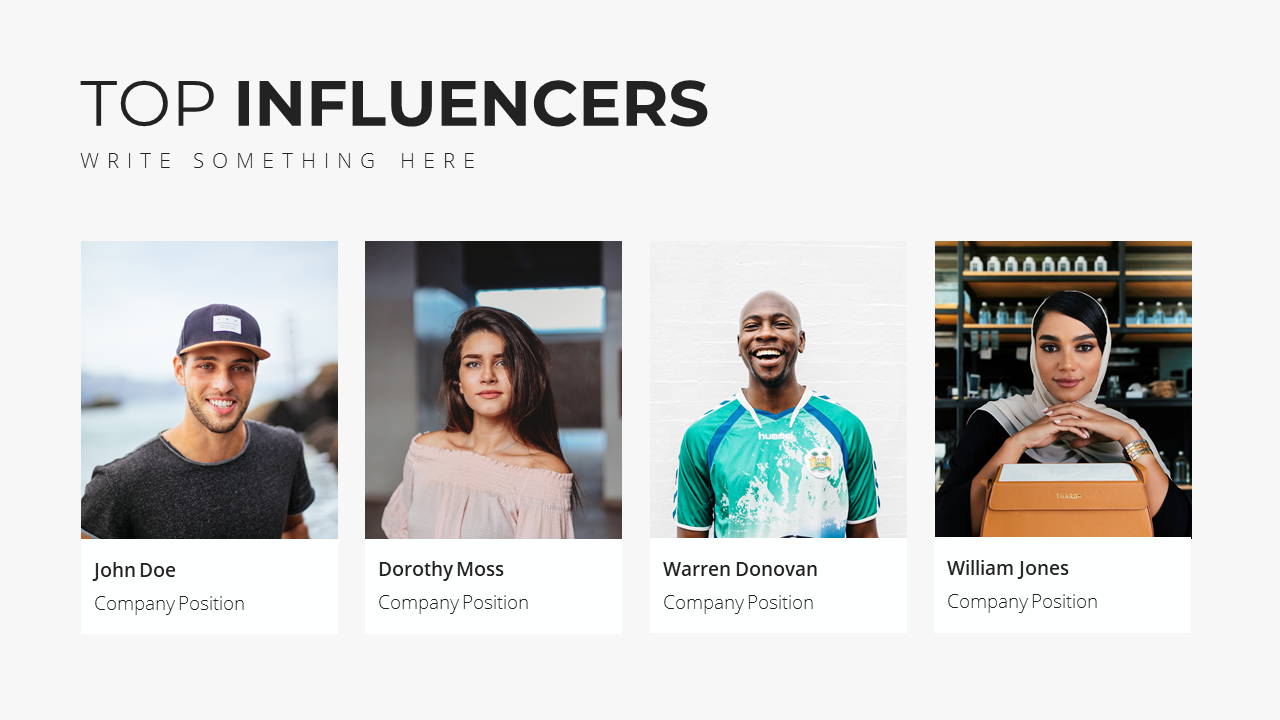
Task: Click the cap on John Doe's photo
Action: [222, 331]
